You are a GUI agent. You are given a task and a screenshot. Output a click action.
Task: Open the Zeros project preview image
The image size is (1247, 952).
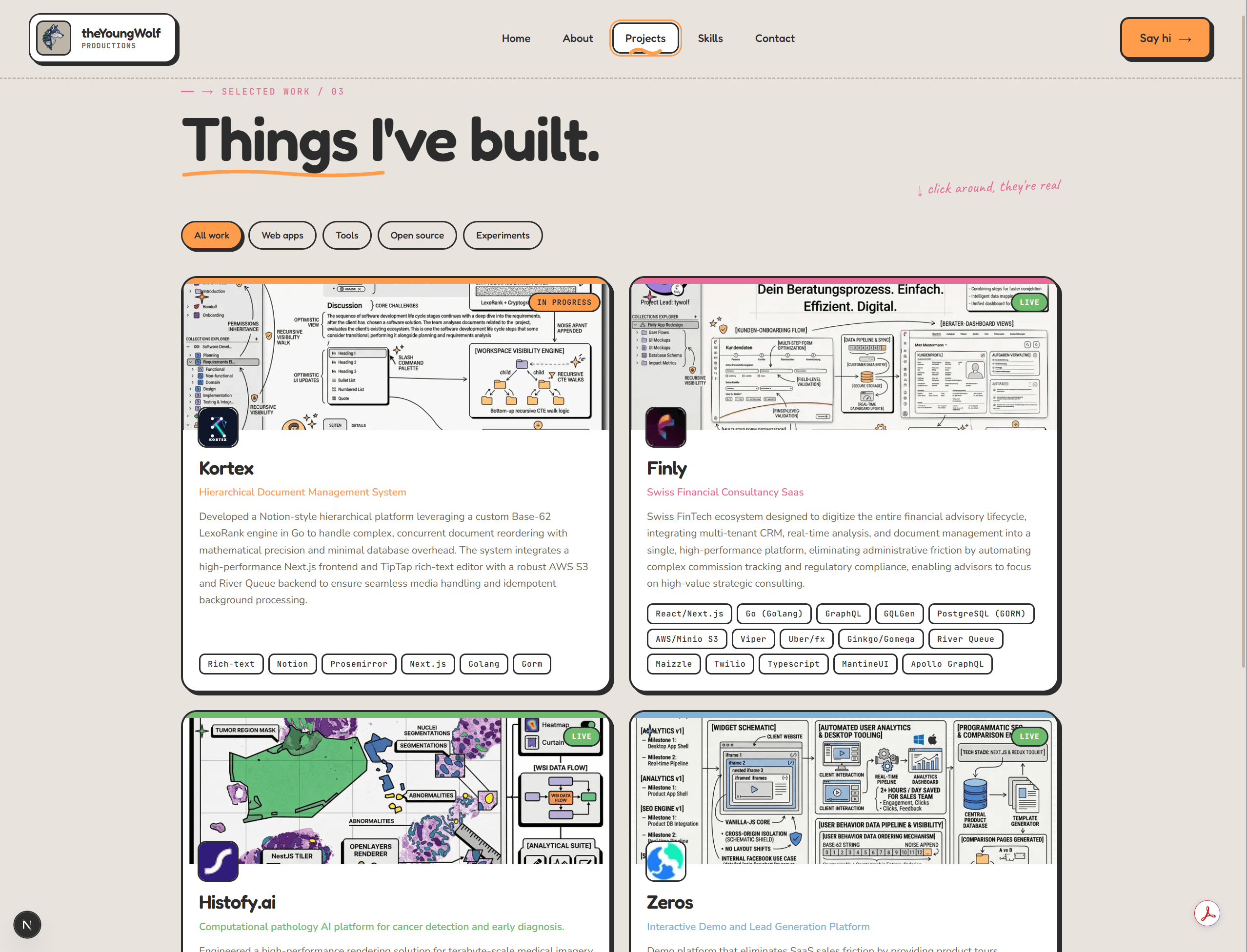(x=844, y=790)
